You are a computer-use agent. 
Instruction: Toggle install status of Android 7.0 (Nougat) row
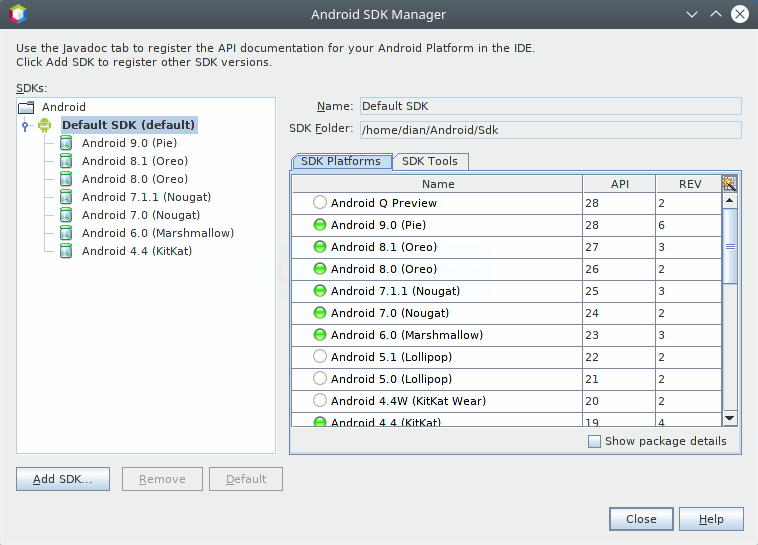pos(320,313)
